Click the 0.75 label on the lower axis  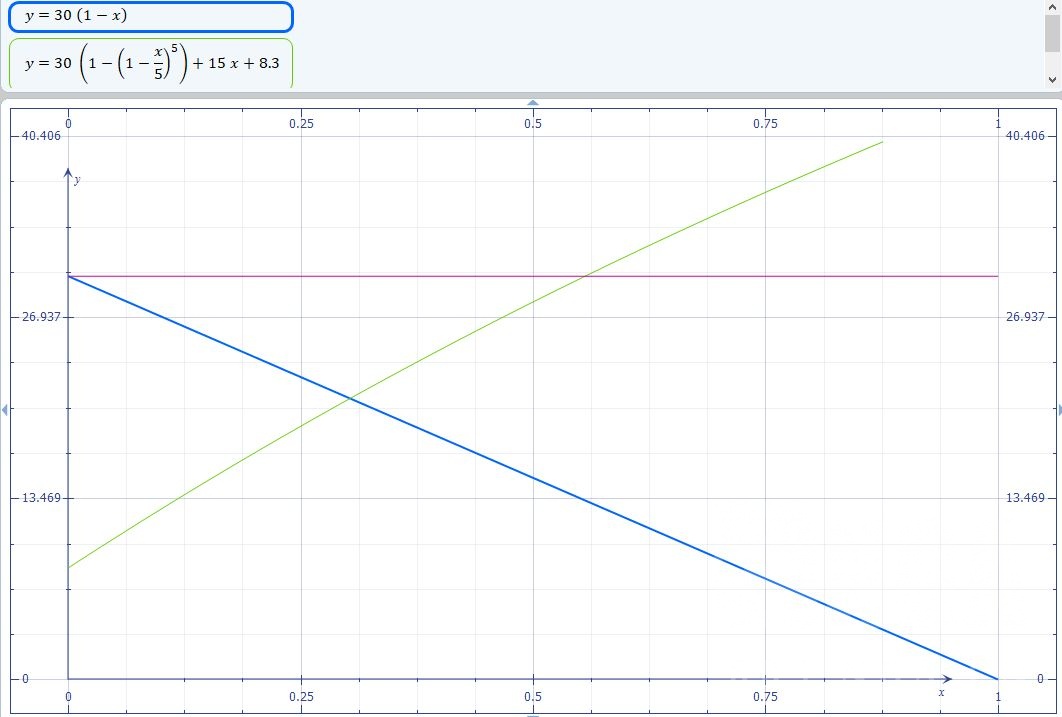pos(765,697)
